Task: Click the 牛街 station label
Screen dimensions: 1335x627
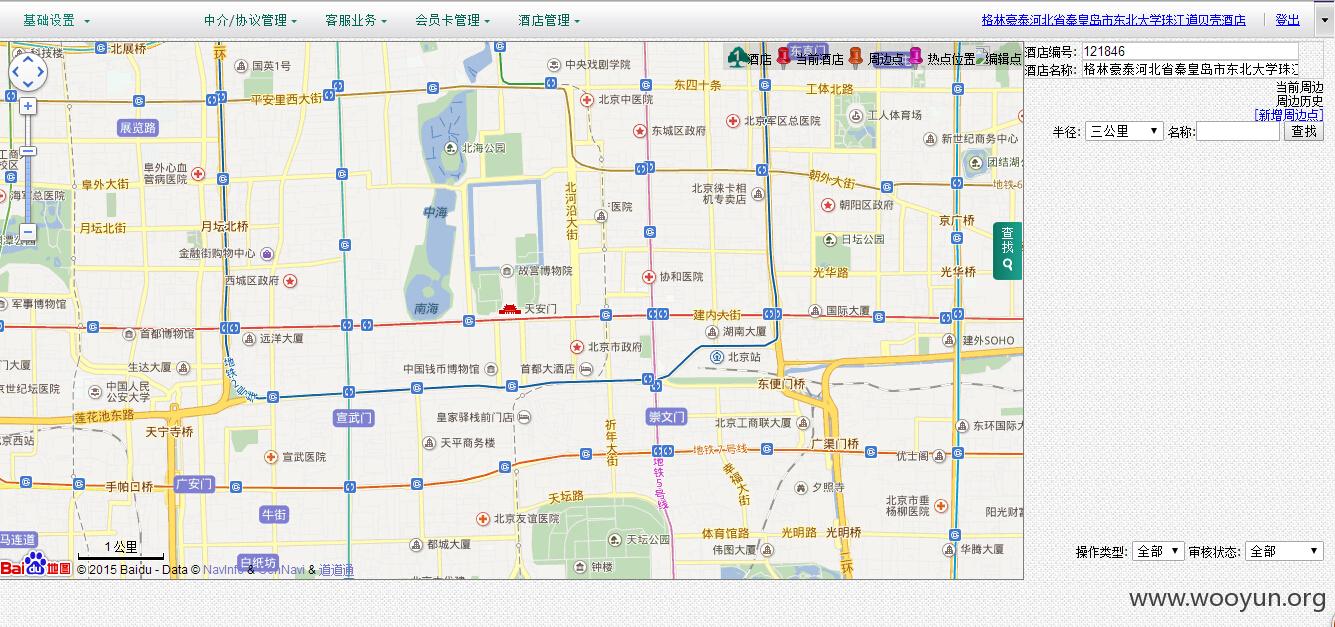Action: 274,514
